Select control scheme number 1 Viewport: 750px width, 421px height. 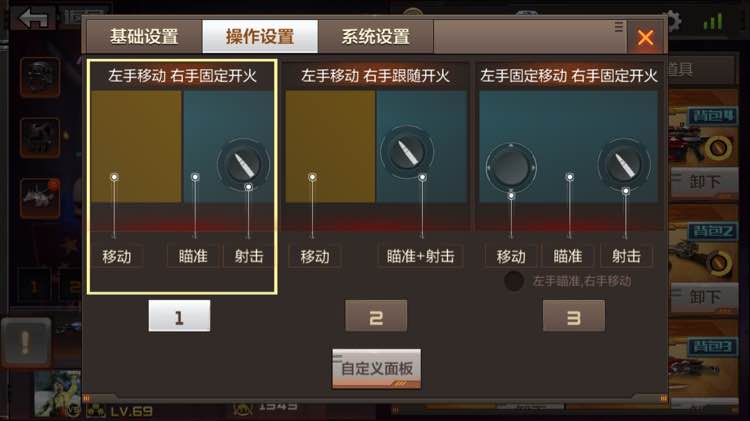(x=179, y=316)
